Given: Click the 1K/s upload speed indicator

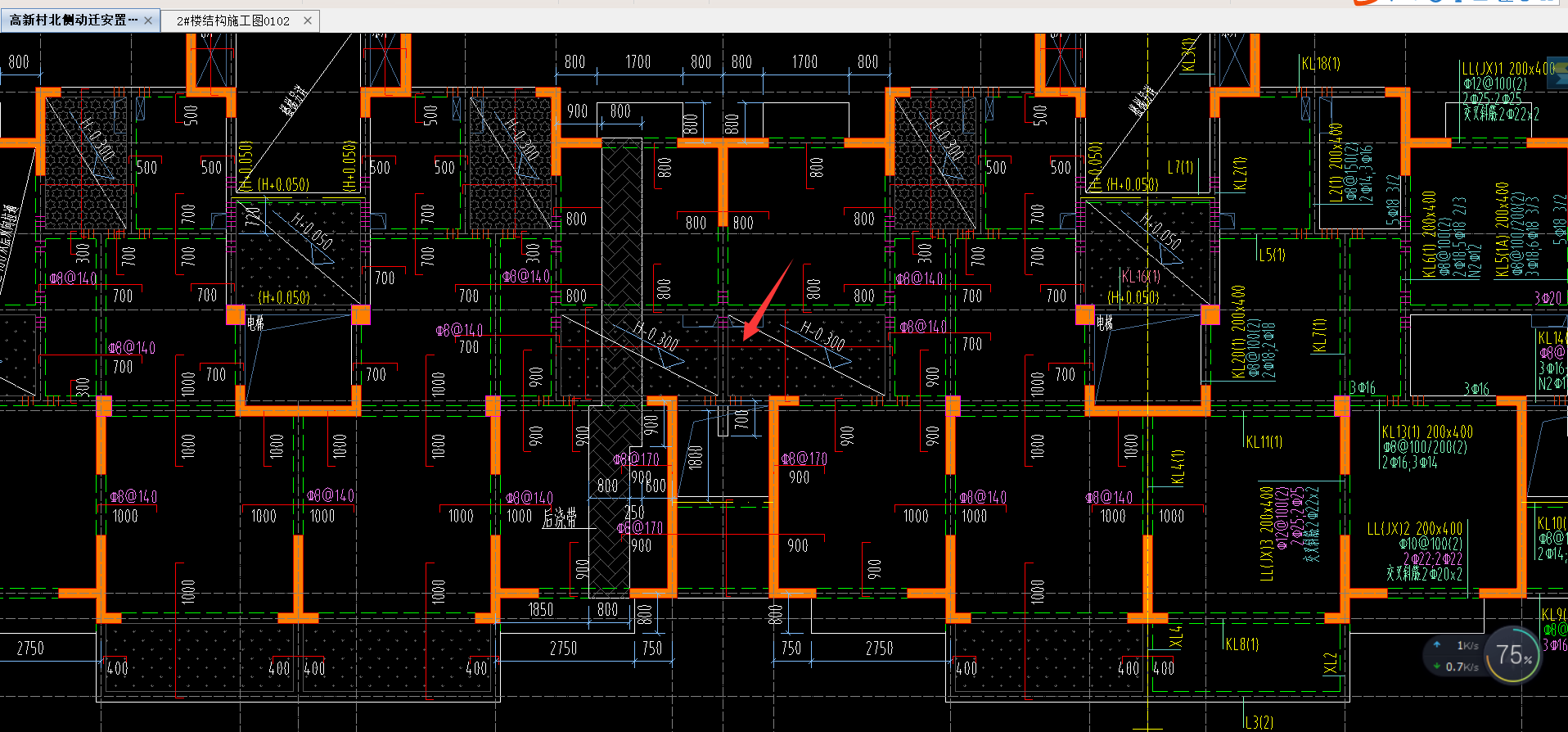Looking at the screenshot, I should click(x=1458, y=645).
